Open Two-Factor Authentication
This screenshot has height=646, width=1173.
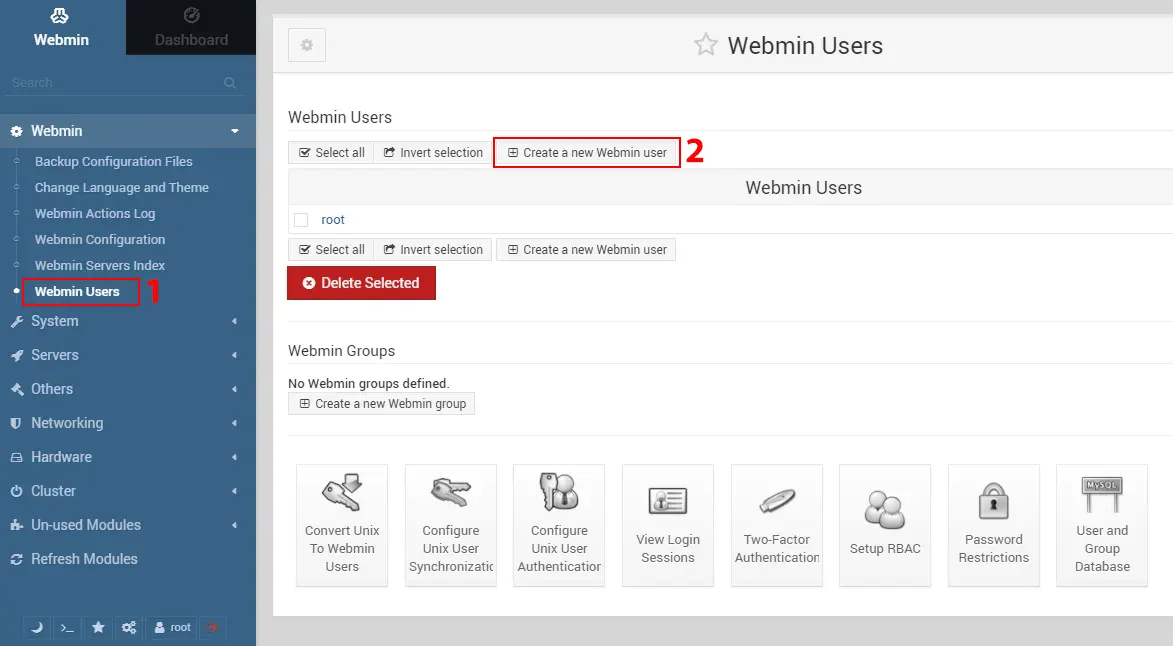click(x=777, y=525)
